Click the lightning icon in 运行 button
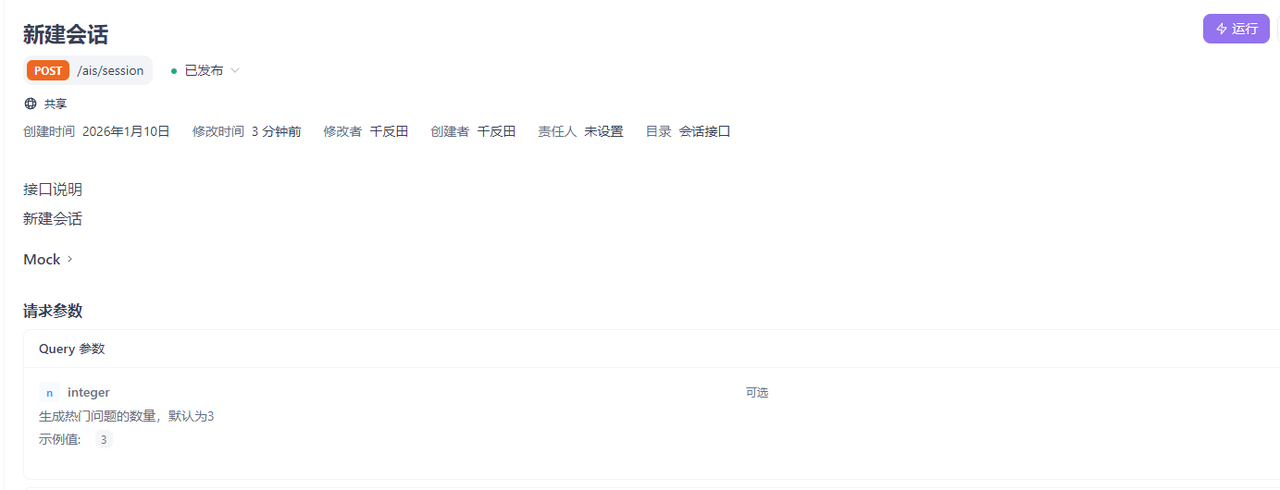The image size is (1280, 490). [1221, 29]
